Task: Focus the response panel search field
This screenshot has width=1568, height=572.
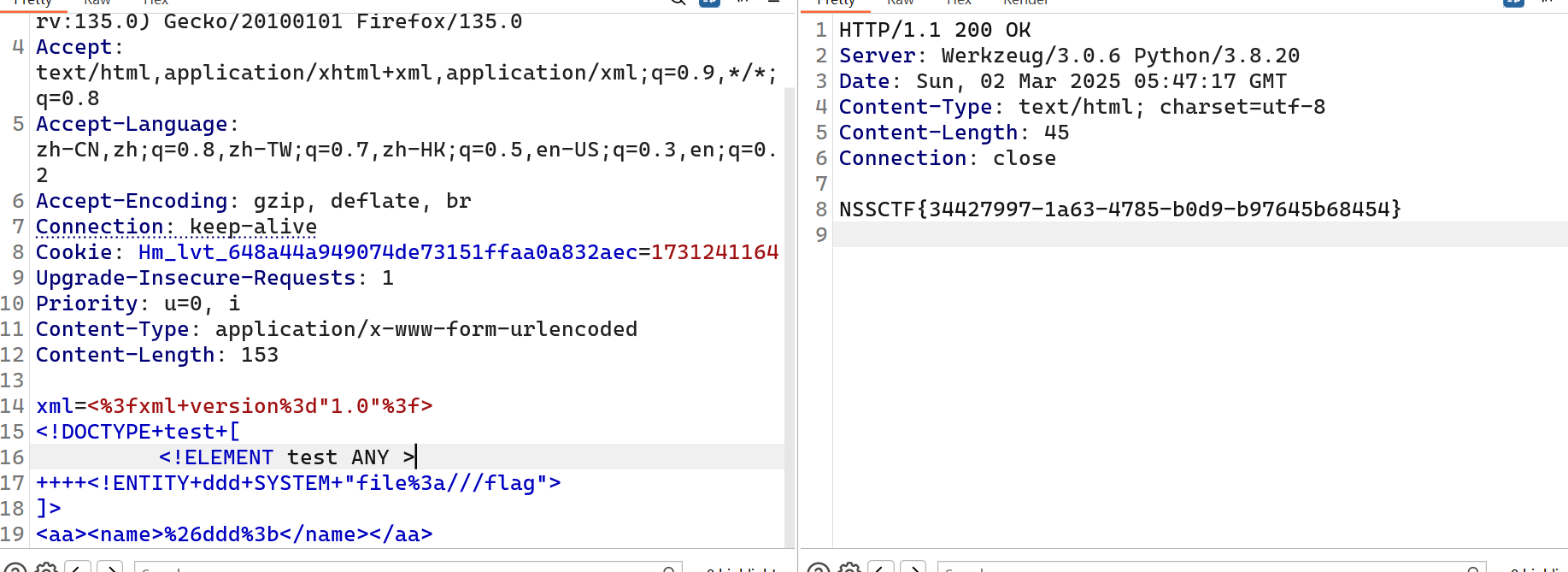Action: [x=1211, y=568]
